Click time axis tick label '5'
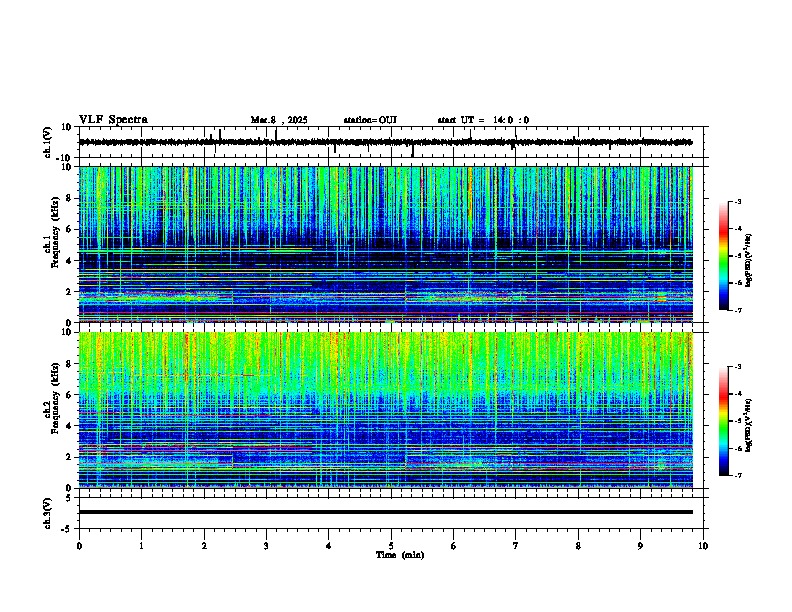The width and height of the screenshot is (792, 612). pyautogui.click(x=391, y=546)
